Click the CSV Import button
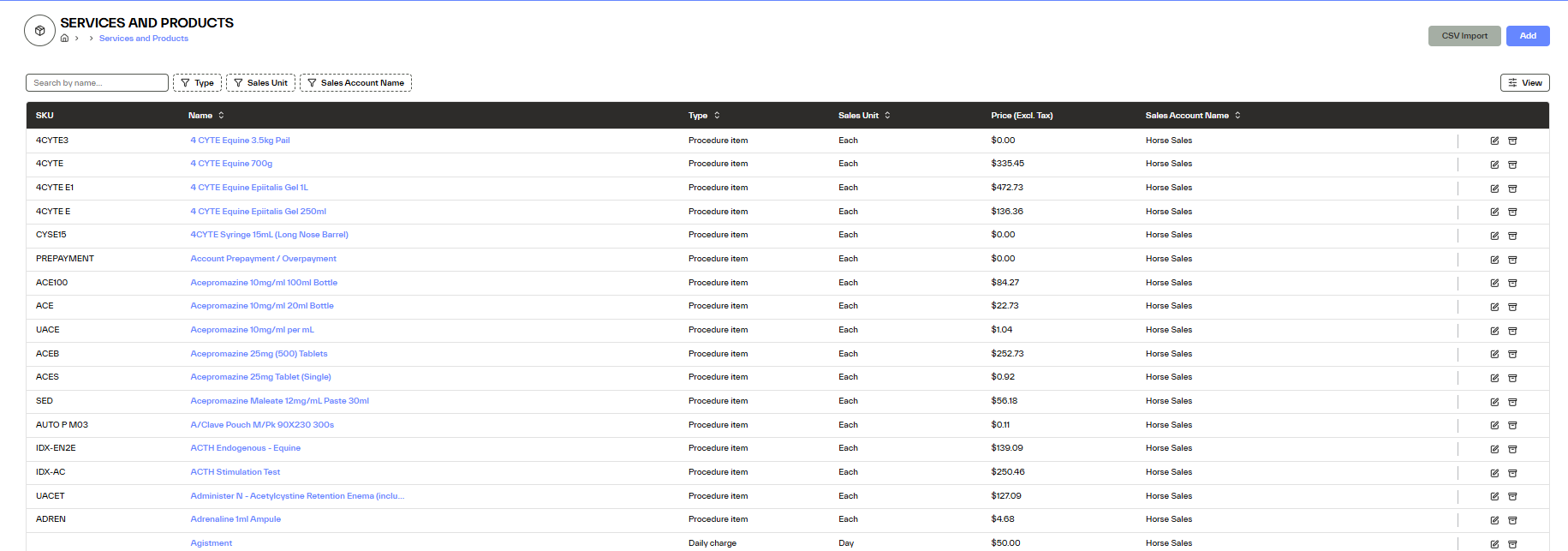Image resolution: width=1568 pixels, height=551 pixels. coord(1464,36)
